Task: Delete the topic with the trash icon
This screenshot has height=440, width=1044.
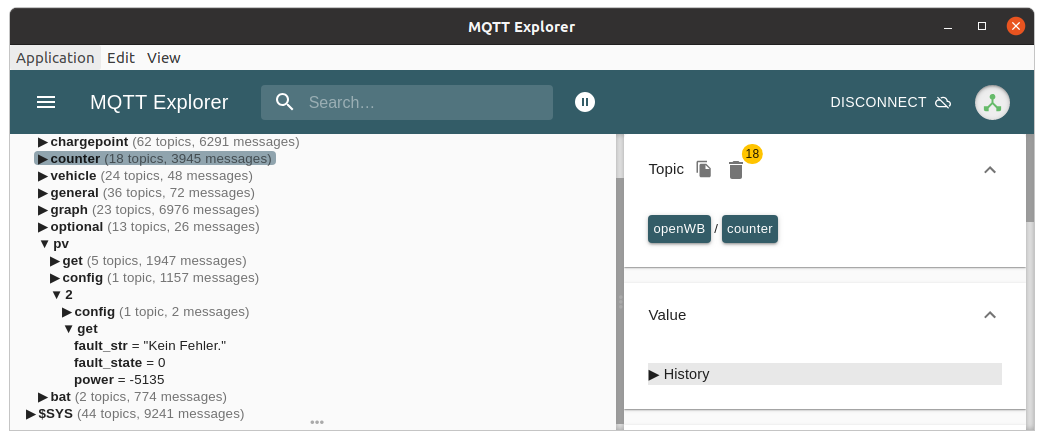Action: (736, 170)
